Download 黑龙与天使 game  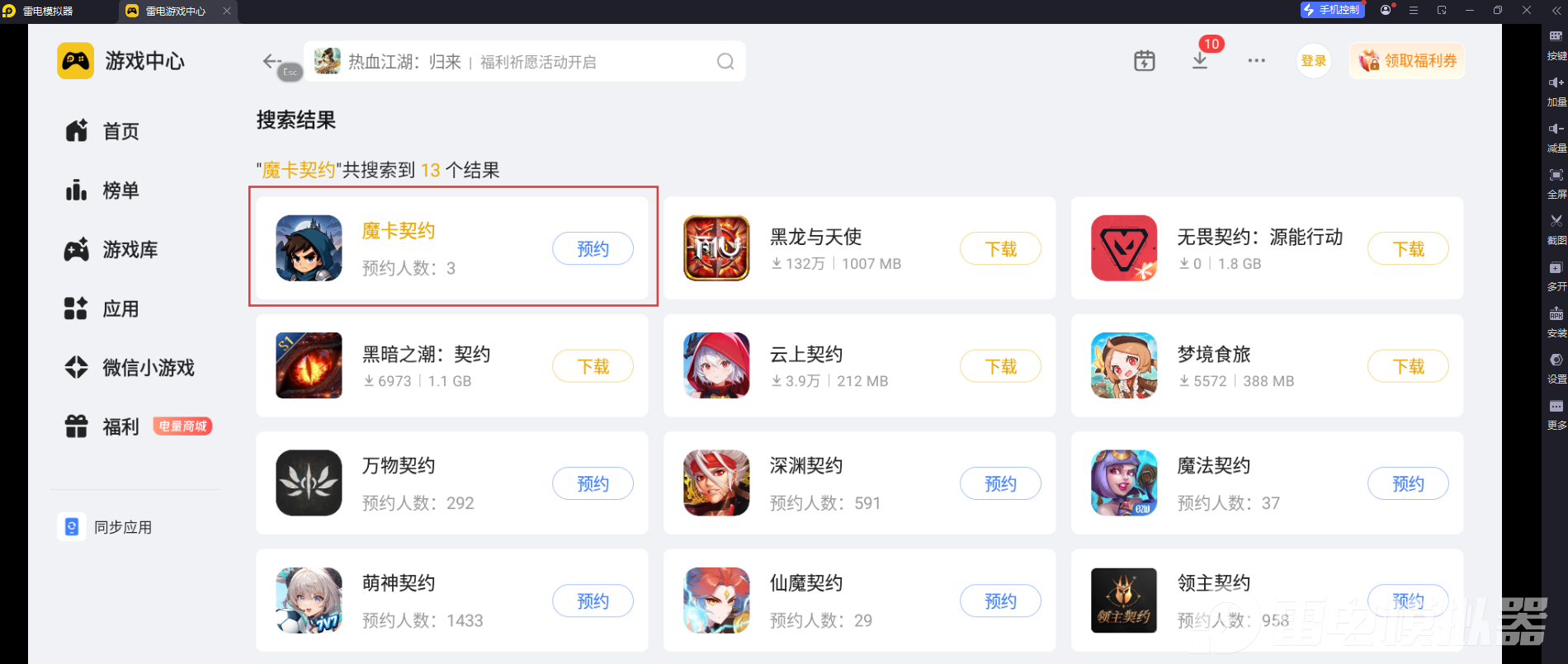[x=1000, y=249]
